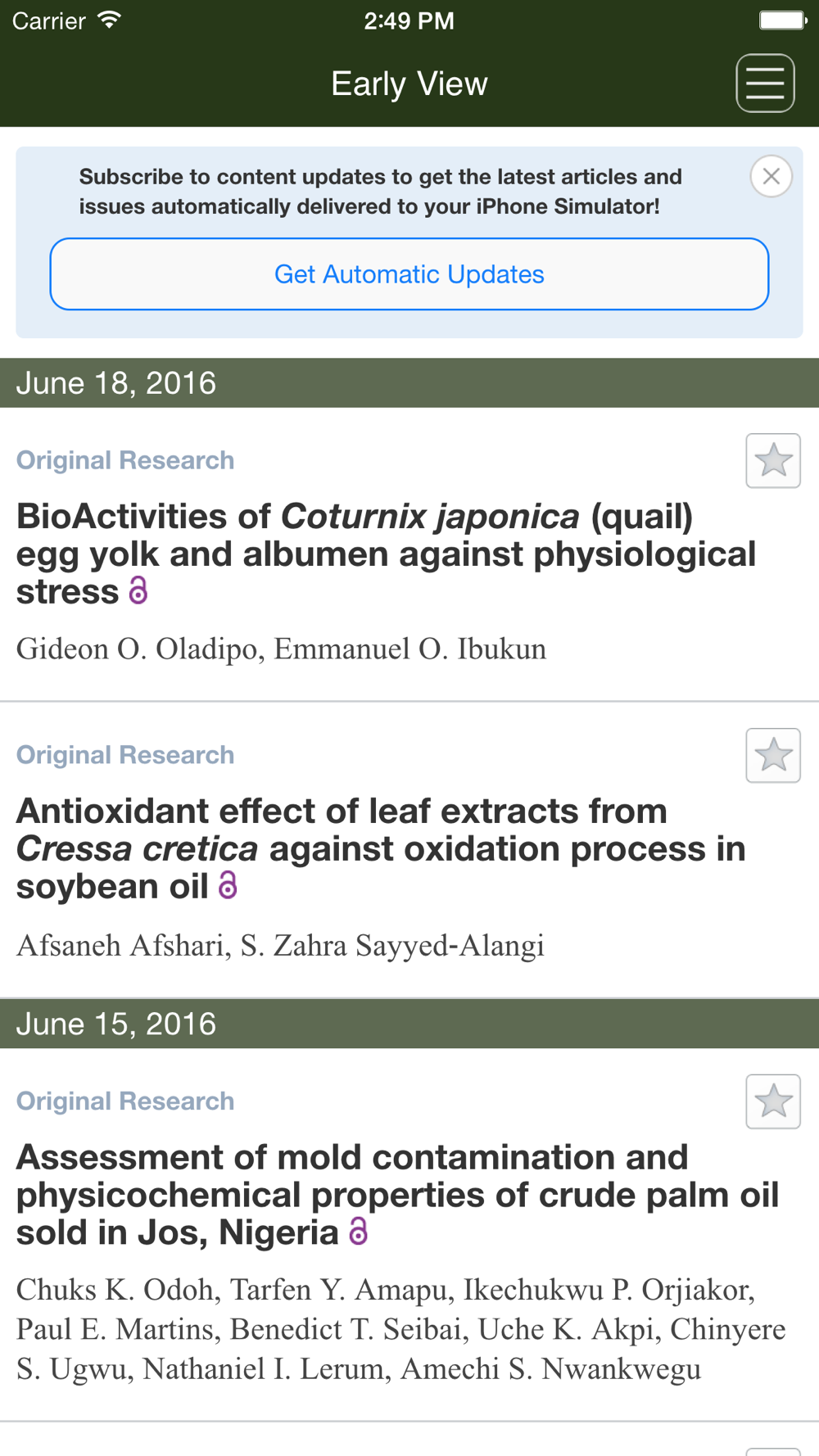Open article on BioActivities of Coturnix japonica
Image resolution: width=819 pixels, height=1456 pixels.
point(386,554)
